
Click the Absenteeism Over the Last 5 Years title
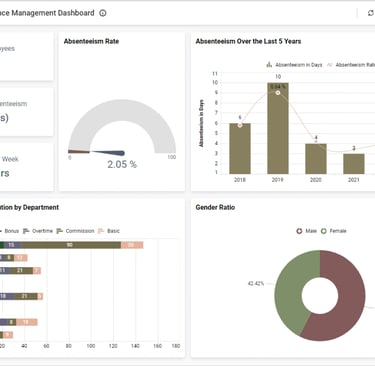coord(248,41)
